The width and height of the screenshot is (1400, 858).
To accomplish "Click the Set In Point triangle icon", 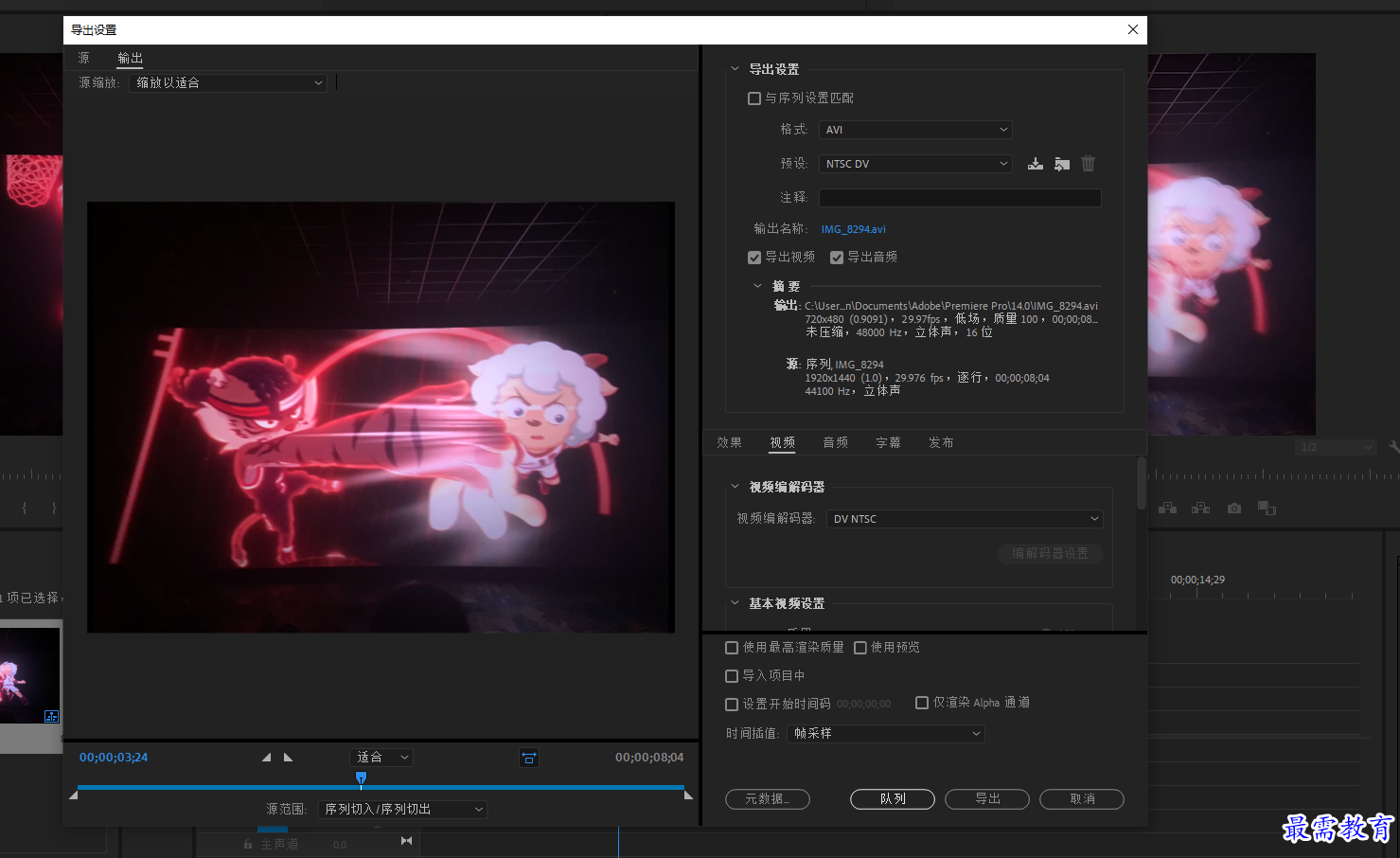I will [266, 758].
